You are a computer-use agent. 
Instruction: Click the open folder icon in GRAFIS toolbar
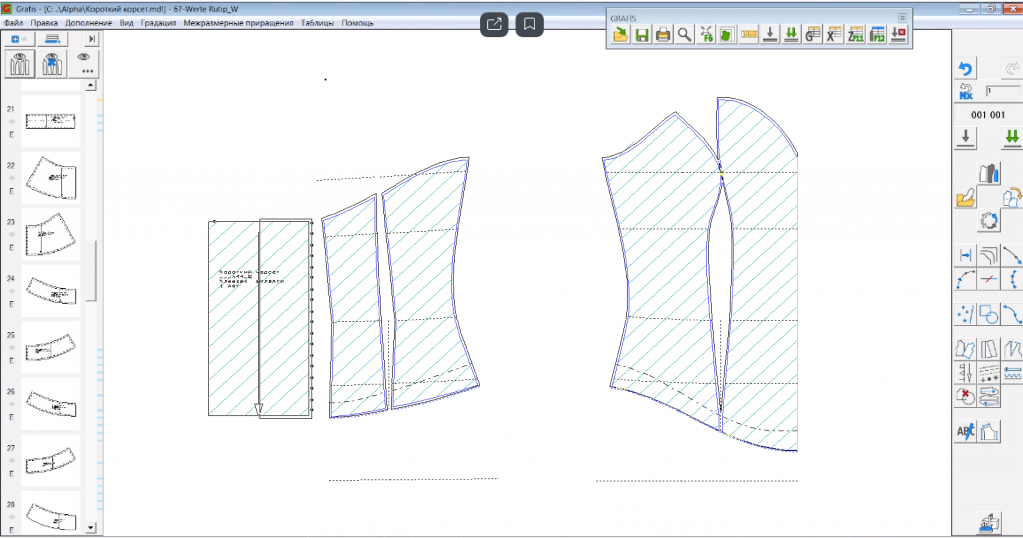620,35
